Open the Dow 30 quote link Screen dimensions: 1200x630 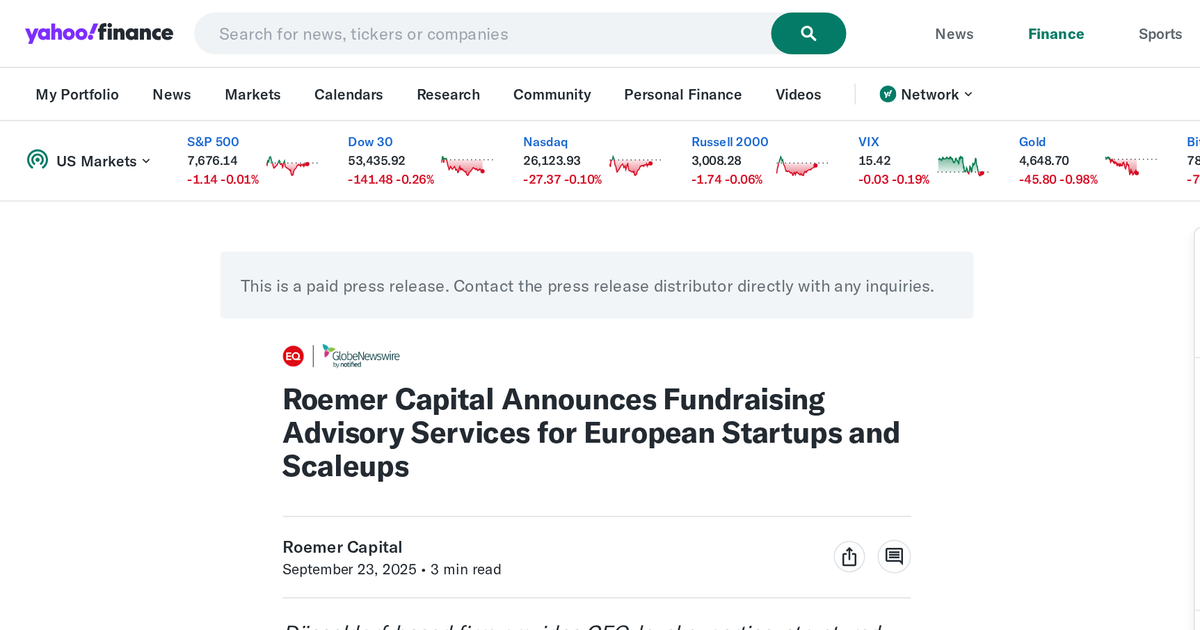[370, 142]
